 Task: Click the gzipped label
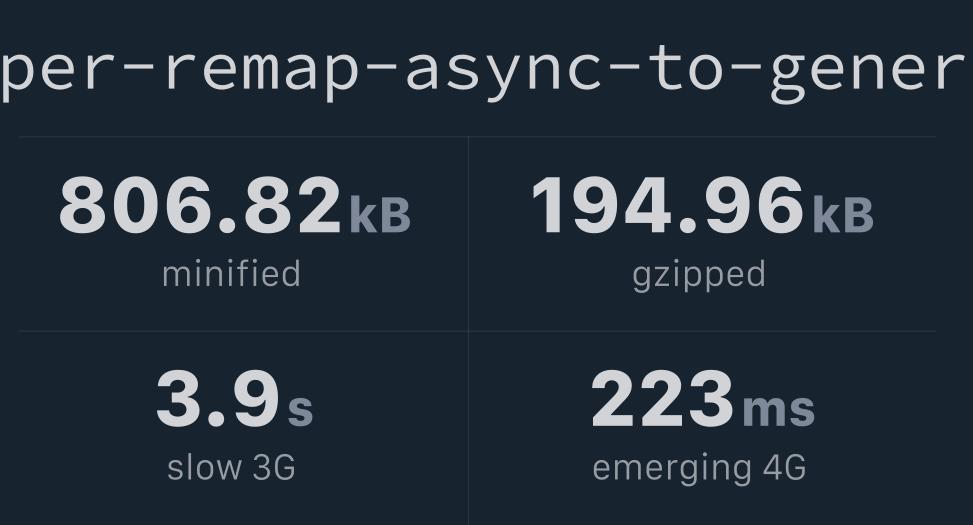(699, 276)
